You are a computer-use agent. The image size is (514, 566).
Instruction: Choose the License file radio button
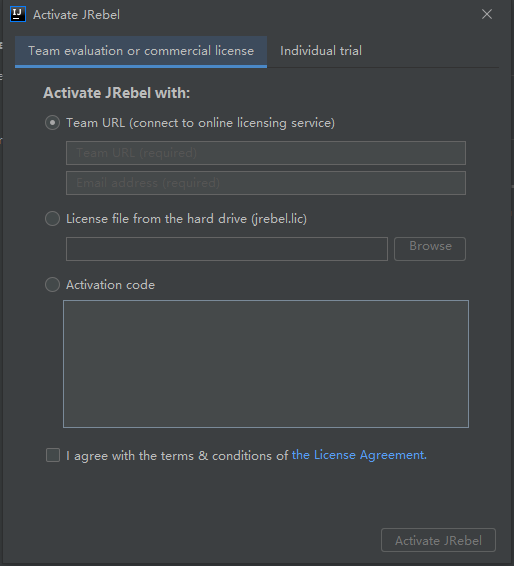(x=52, y=219)
